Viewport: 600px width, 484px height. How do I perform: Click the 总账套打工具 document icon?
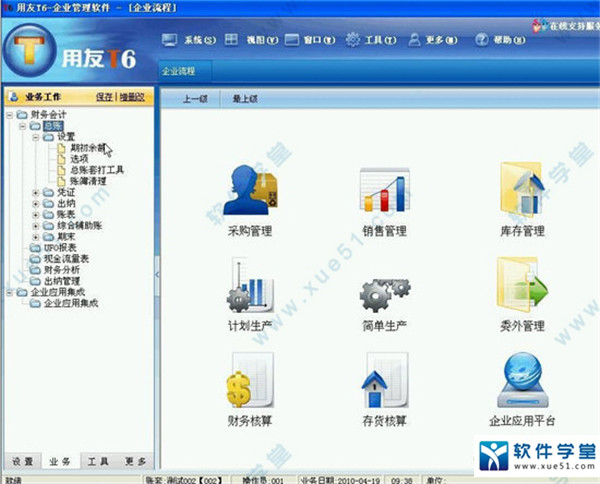61,170
